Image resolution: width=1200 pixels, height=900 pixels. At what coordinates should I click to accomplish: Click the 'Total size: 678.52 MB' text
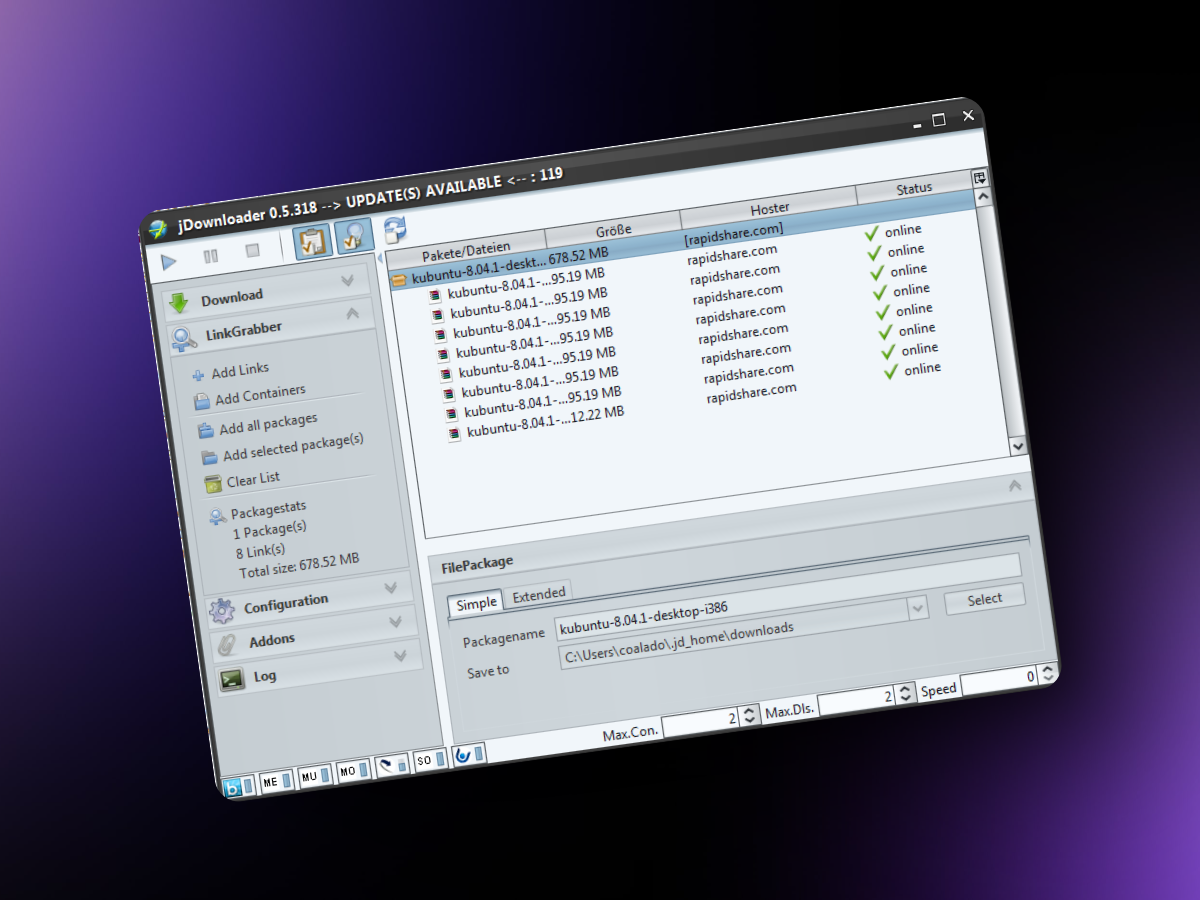pos(299,566)
